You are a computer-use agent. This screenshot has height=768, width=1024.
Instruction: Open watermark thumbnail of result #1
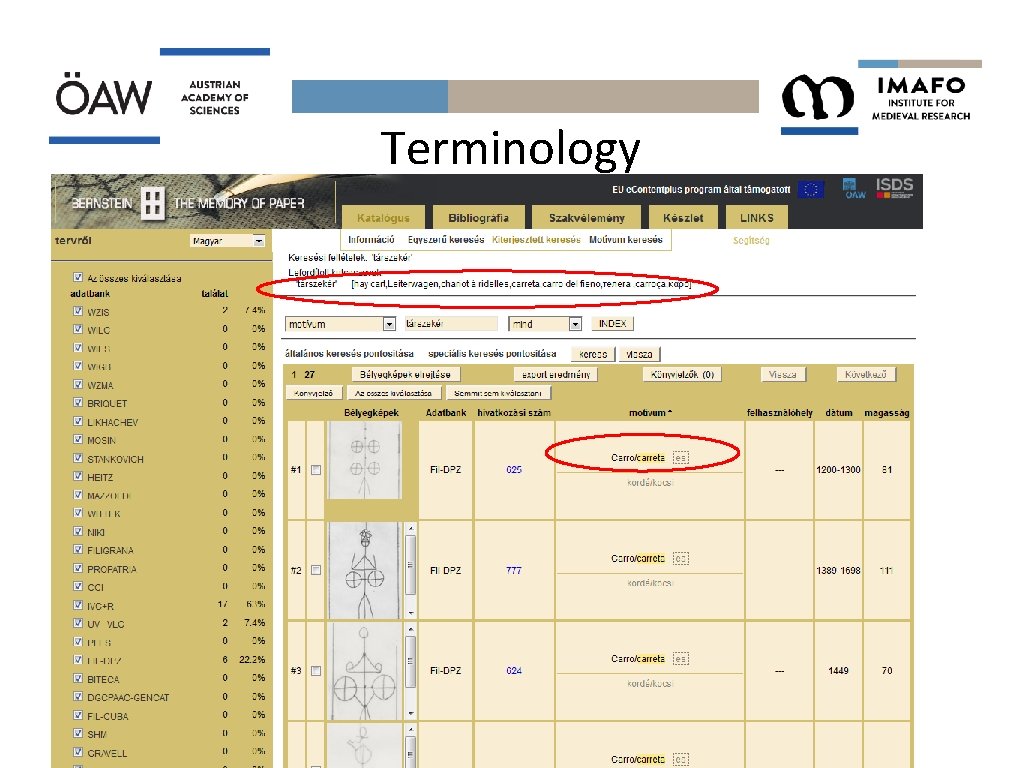[364, 460]
